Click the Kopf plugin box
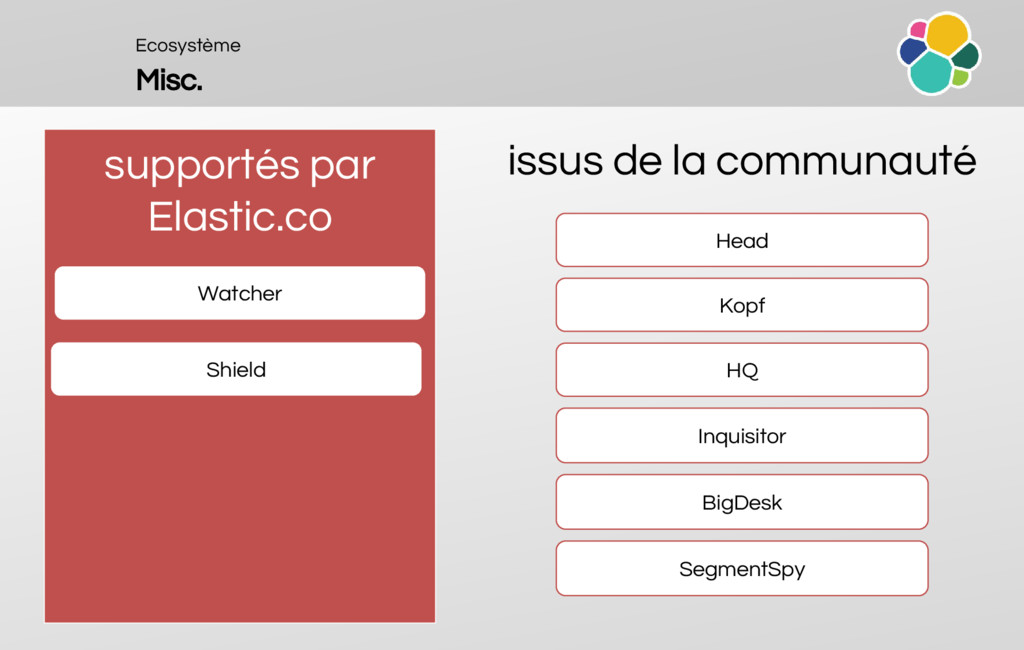Viewport: 1024px width, 650px height. 742,304
